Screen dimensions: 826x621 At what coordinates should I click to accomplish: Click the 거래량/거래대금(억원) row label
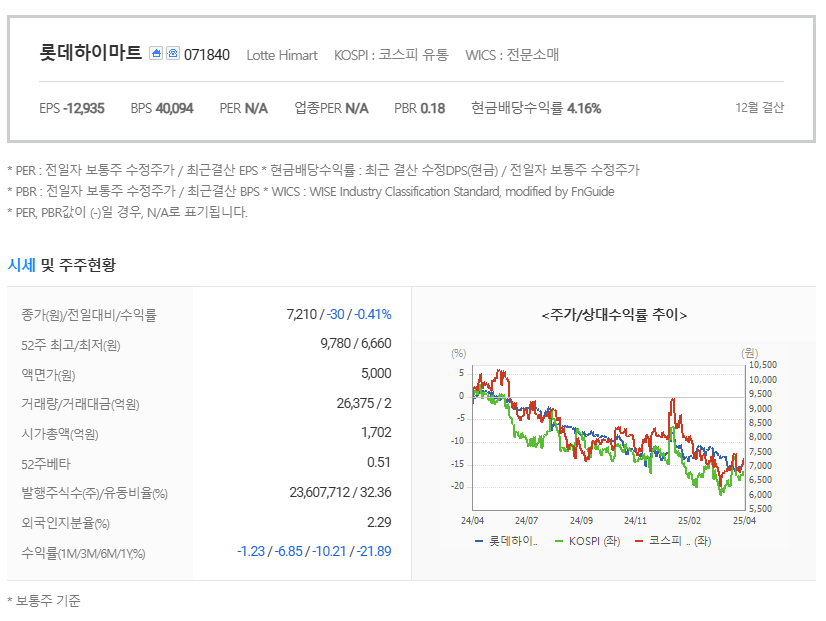(80, 404)
